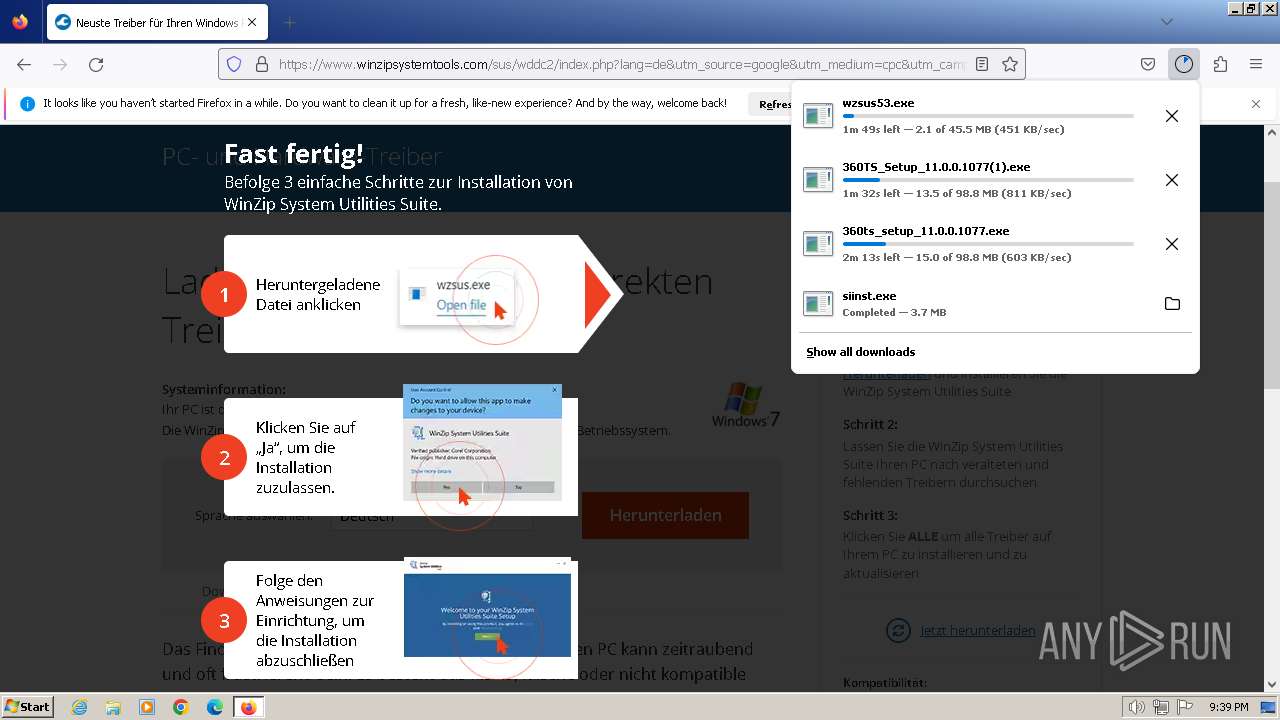1280x720 pixels.
Task: Open the Windows Start menu
Action: click(x=27, y=707)
